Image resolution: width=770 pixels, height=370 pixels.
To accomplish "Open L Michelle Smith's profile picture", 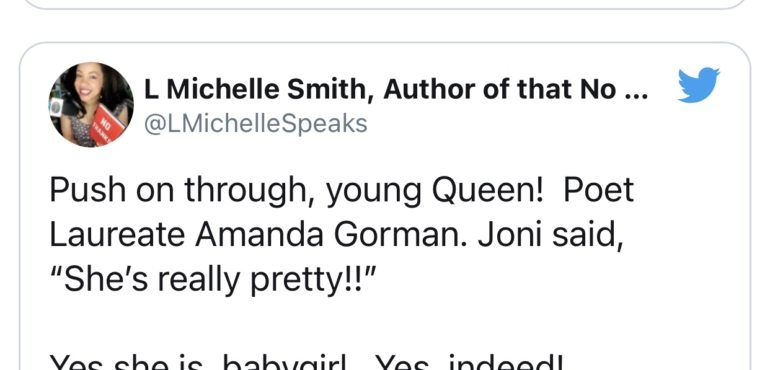I will pyautogui.click(x=91, y=105).
